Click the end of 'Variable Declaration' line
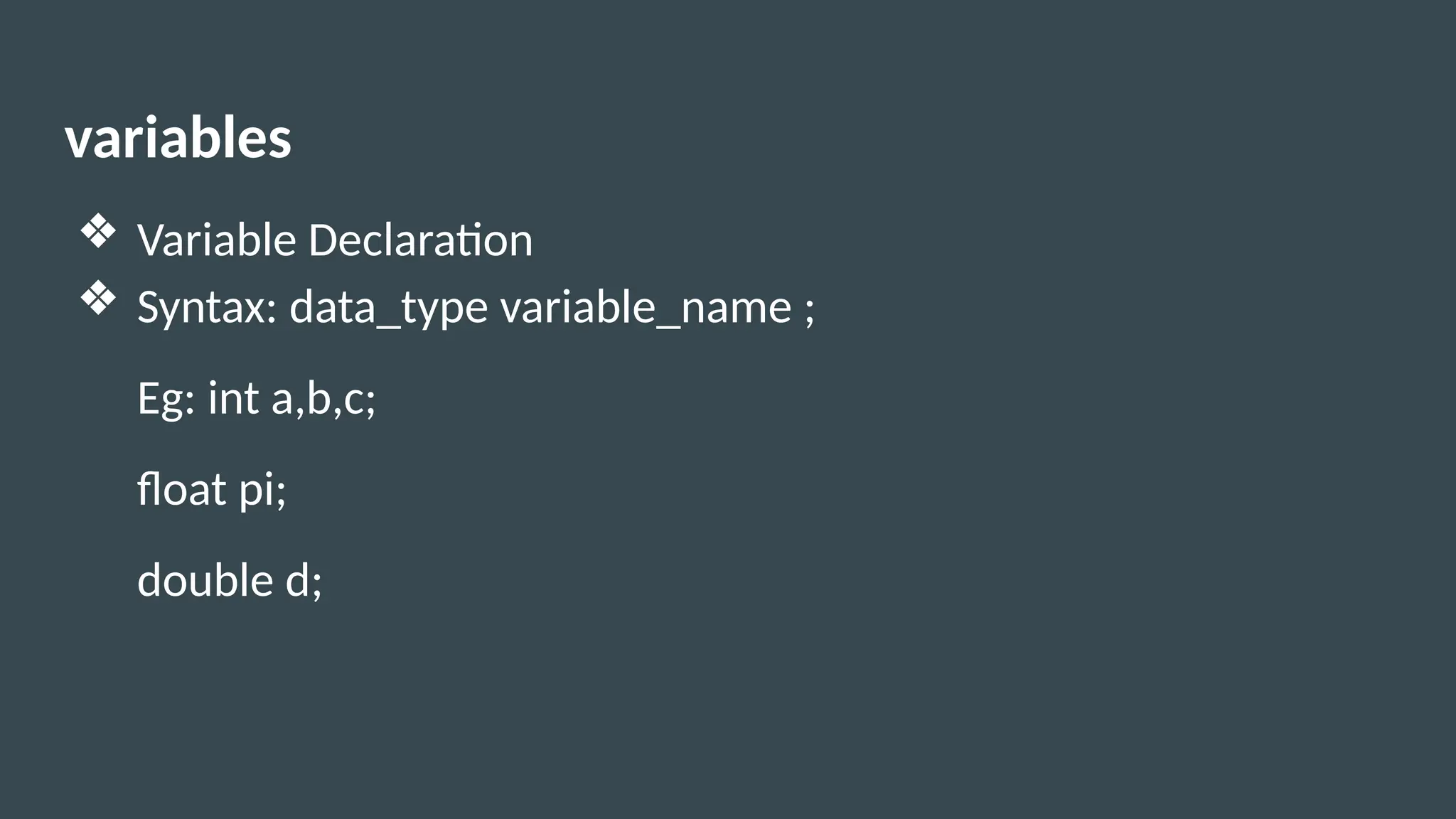The image size is (1456, 819). 533,240
